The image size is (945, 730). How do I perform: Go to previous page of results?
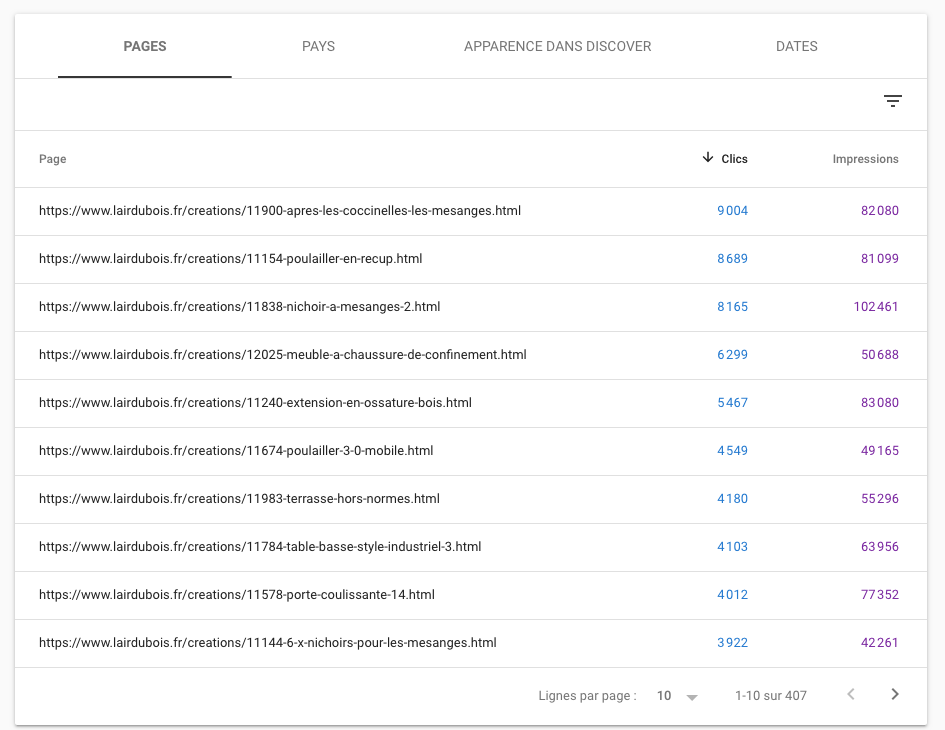(851, 694)
